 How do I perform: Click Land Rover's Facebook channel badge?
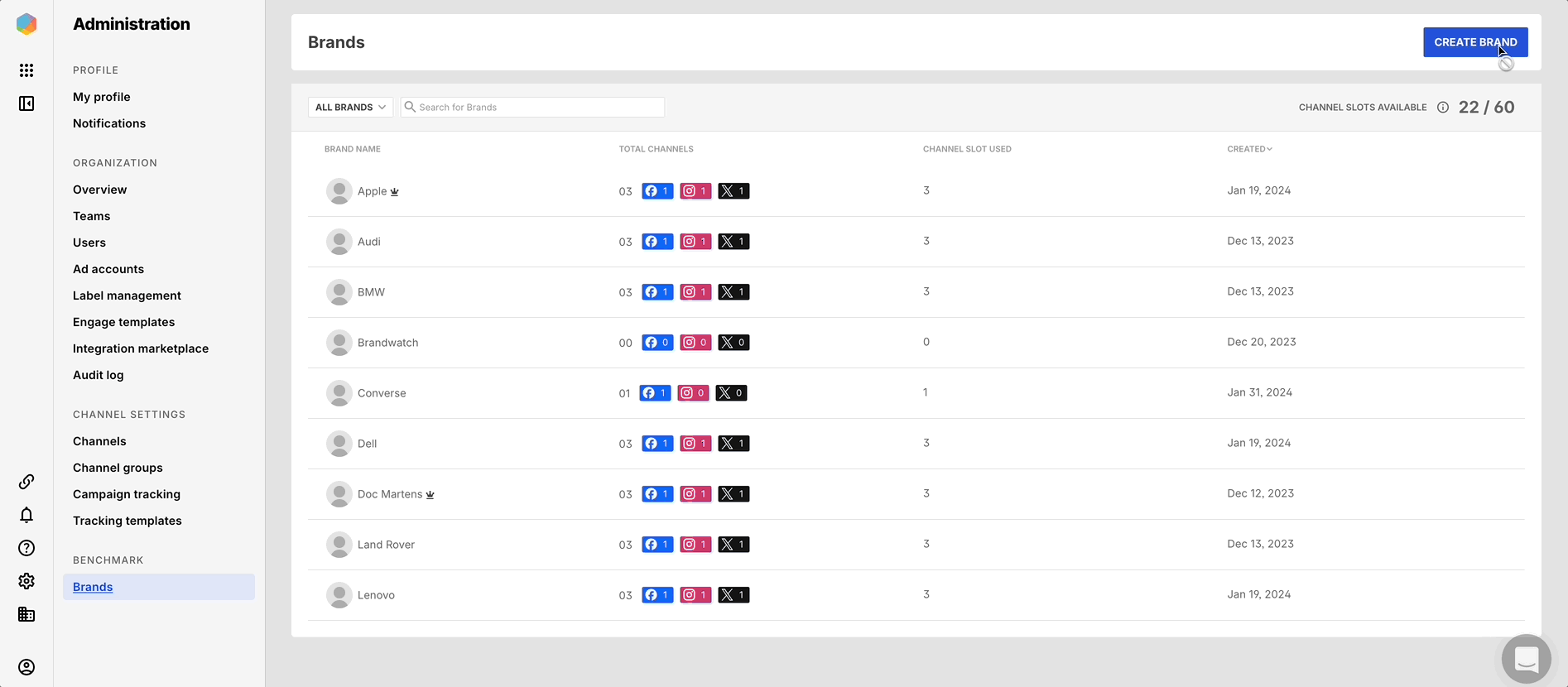(657, 545)
